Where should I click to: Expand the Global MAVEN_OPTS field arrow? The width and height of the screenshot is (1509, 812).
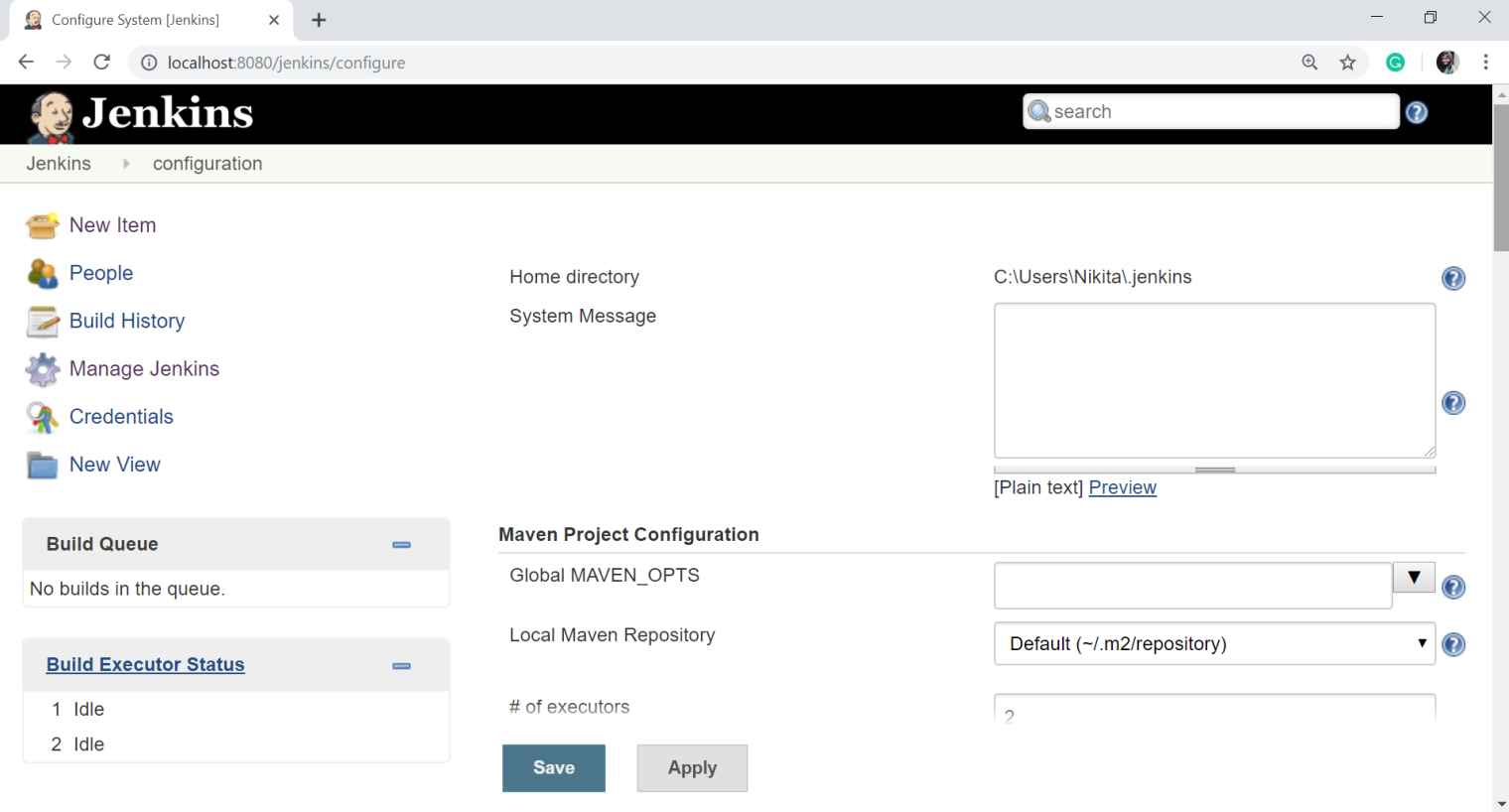coord(1414,577)
